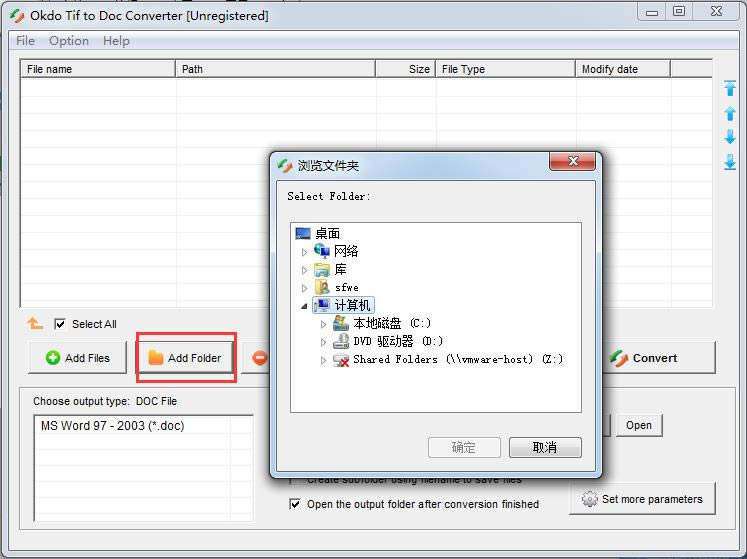Expand the 库 tree node

pyautogui.click(x=304, y=270)
